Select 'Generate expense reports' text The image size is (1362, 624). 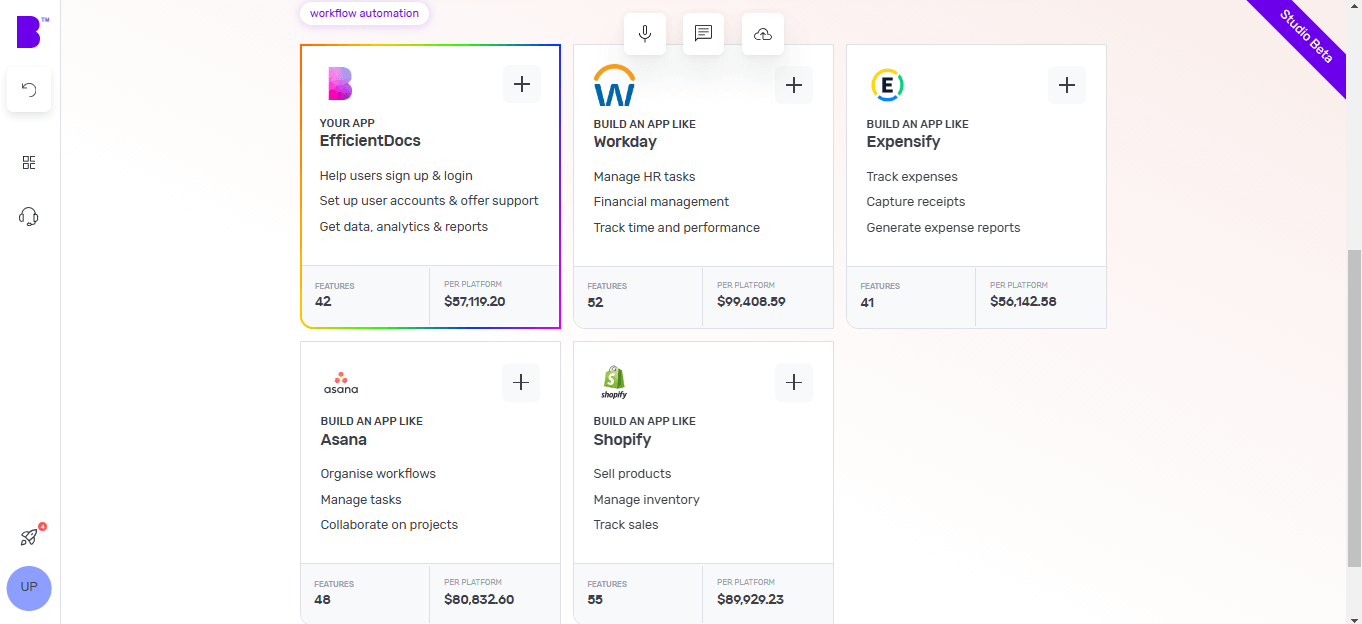click(x=944, y=228)
